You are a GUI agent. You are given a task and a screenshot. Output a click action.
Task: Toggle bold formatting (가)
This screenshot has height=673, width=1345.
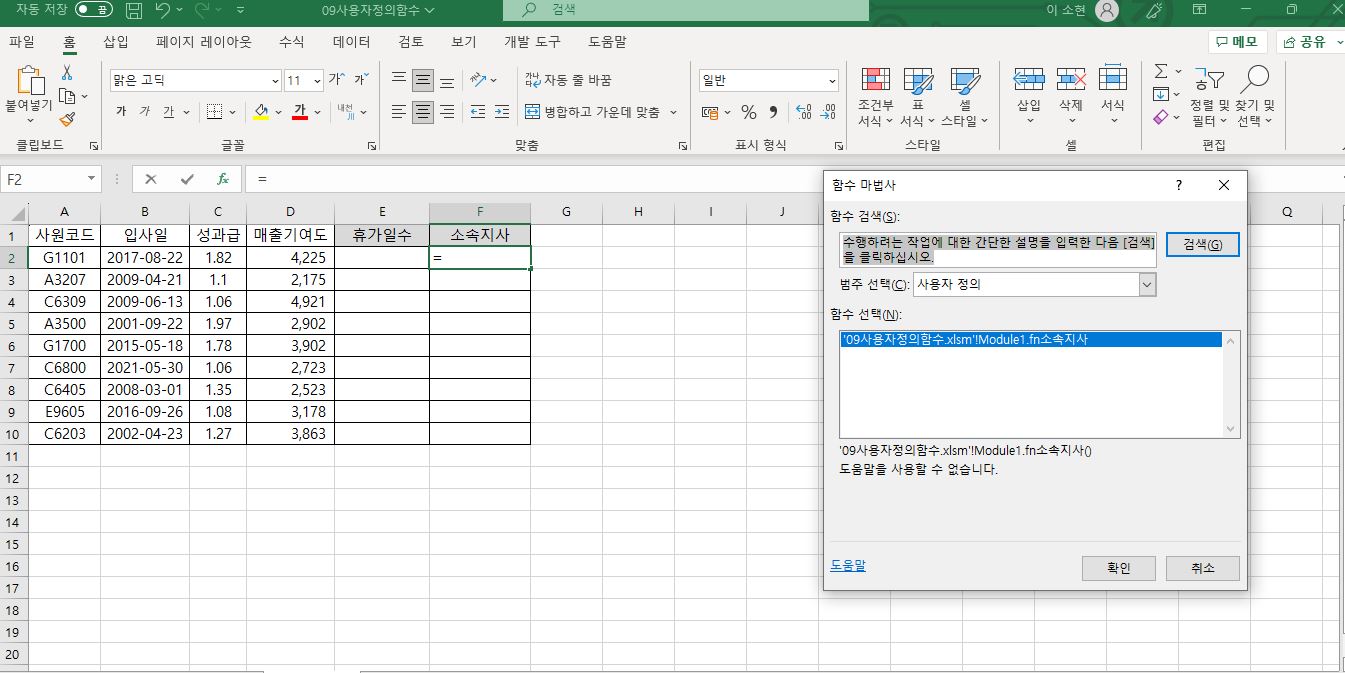(x=121, y=112)
